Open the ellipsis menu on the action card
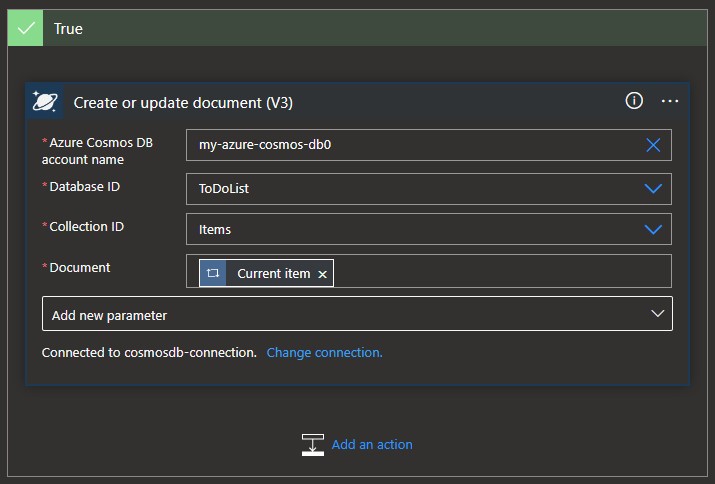The width and height of the screenshot is (715, 484). tap(670, 101)
